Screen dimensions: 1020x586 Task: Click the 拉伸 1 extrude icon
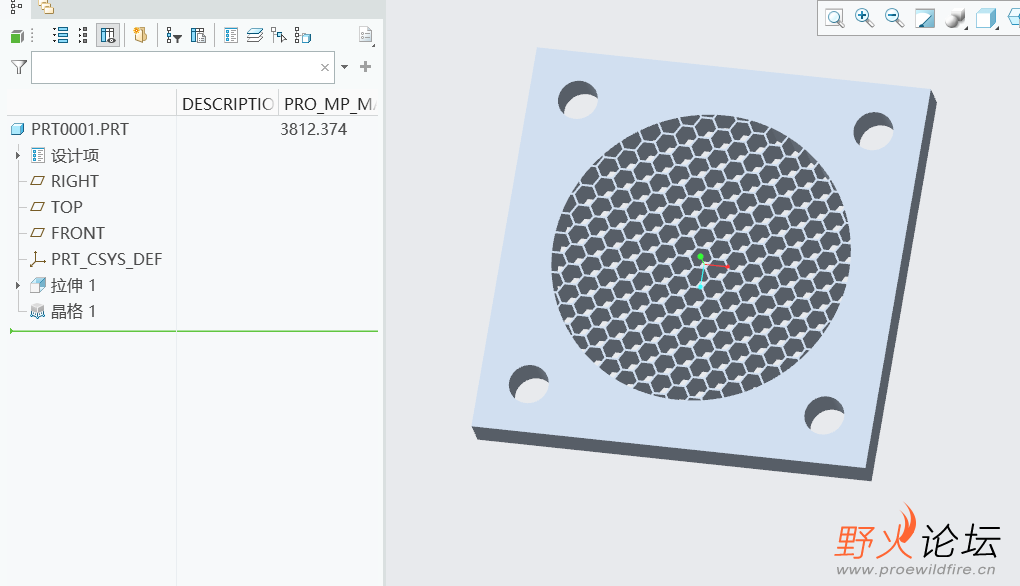(x=38, y=285)
